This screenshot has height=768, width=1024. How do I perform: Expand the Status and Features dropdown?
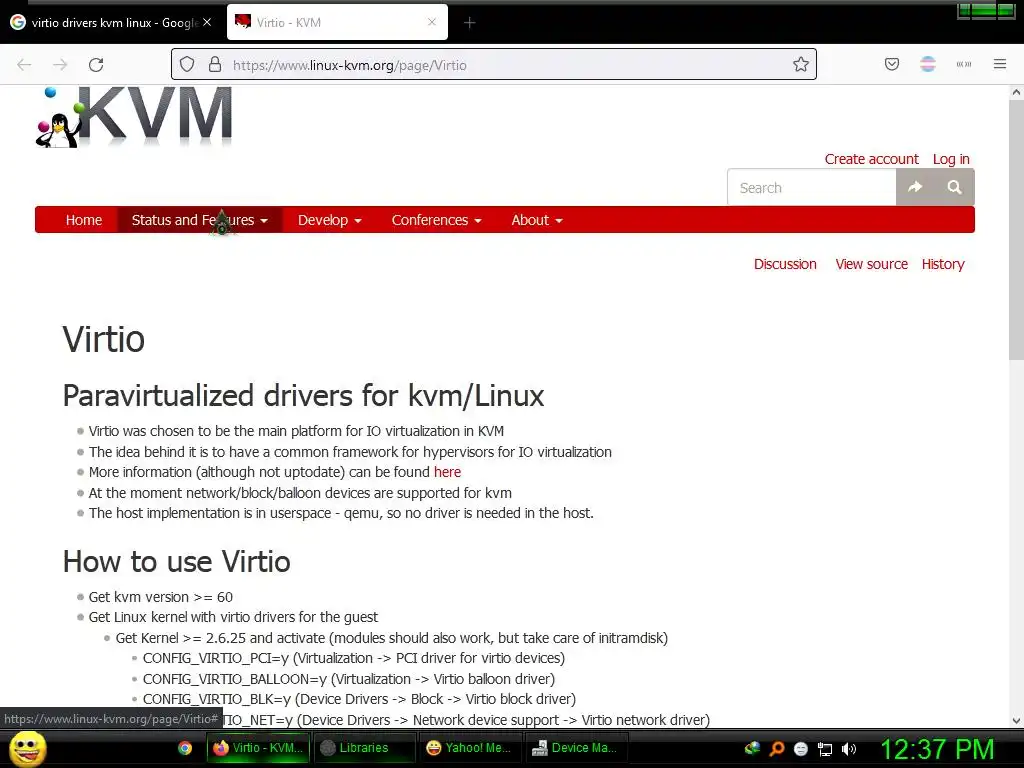tap(199, 220)
